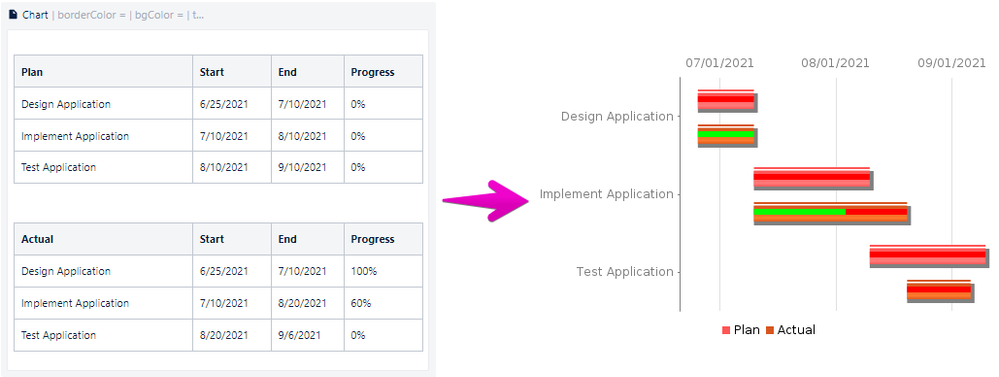This screenshot has height=377, width=999.
Task: Click the Chart macro document icon
Action: click(x=13, y=15)
